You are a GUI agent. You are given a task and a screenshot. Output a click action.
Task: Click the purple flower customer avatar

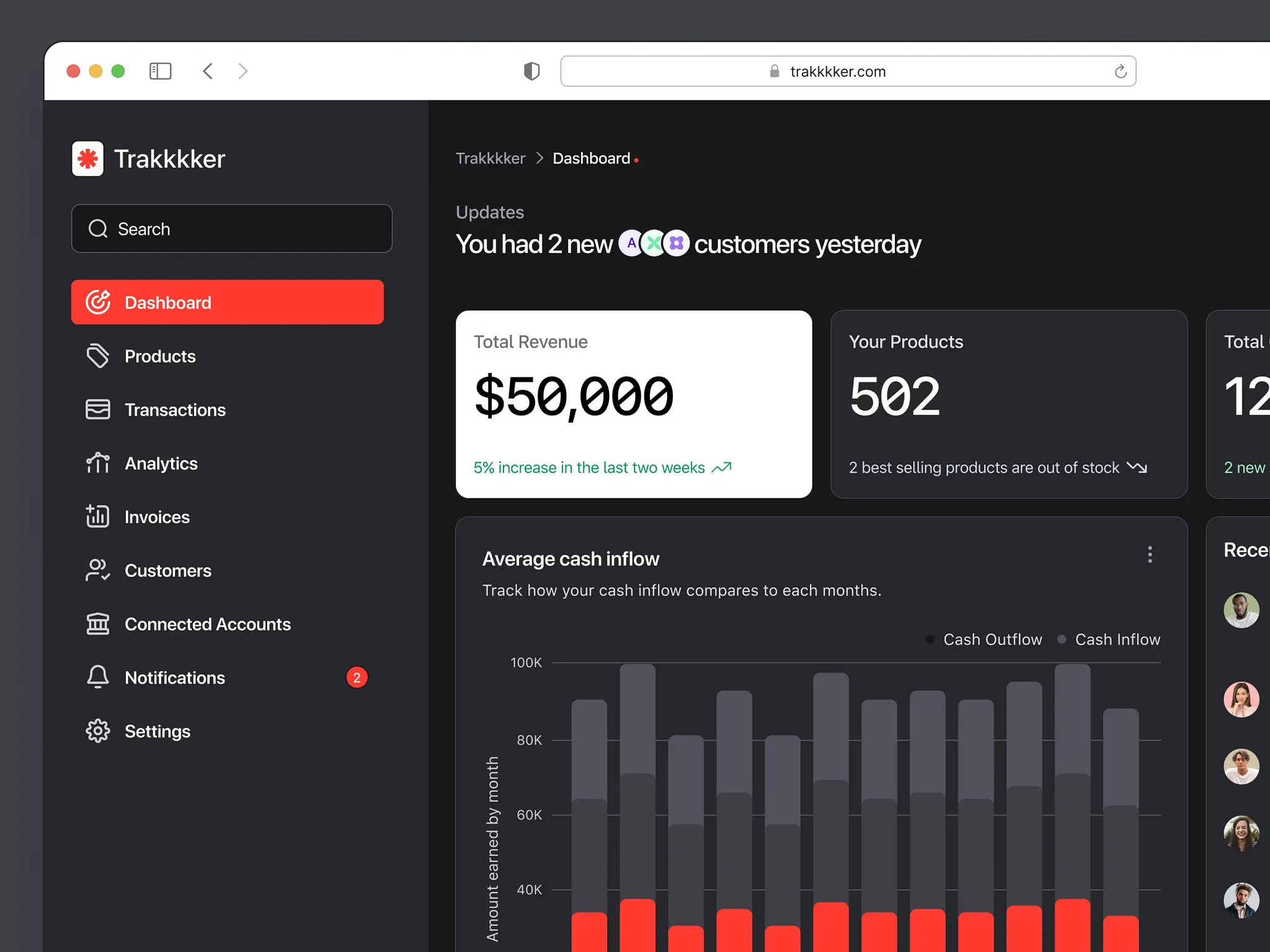click(x=677, y=244)
